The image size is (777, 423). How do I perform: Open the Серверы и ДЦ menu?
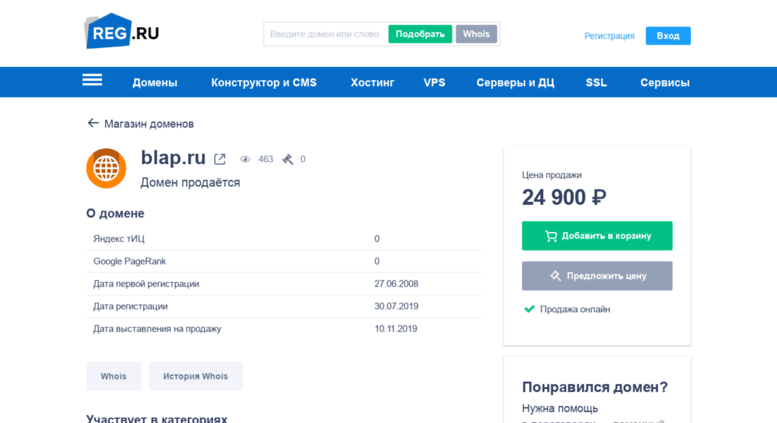point(515,83)
